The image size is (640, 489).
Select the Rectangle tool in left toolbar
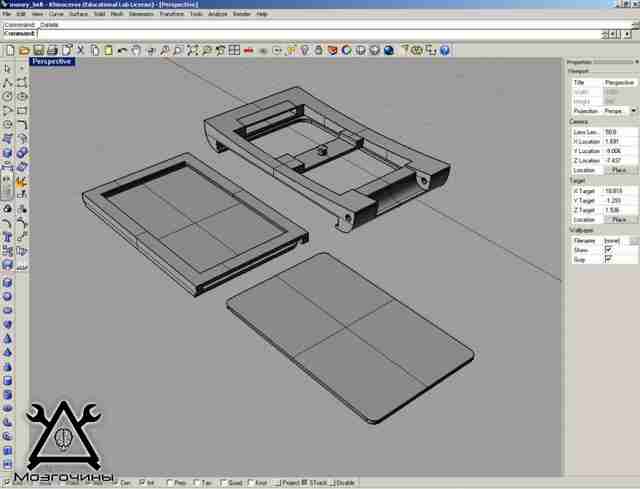click(22, 111)
